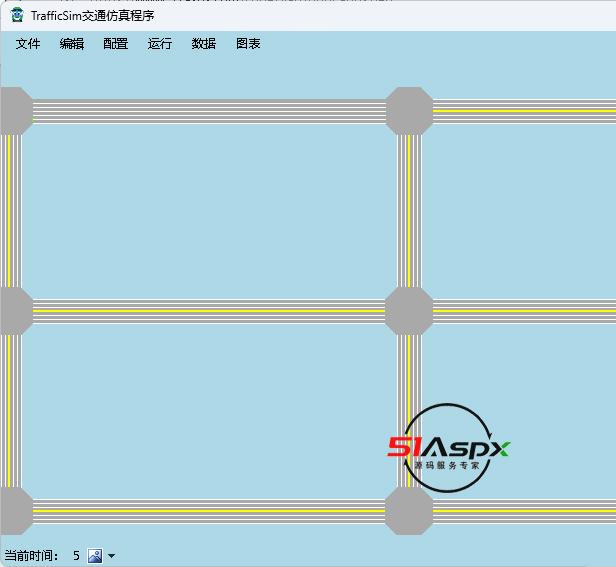Click the 51Aspx watermark logo

(448, 448)
